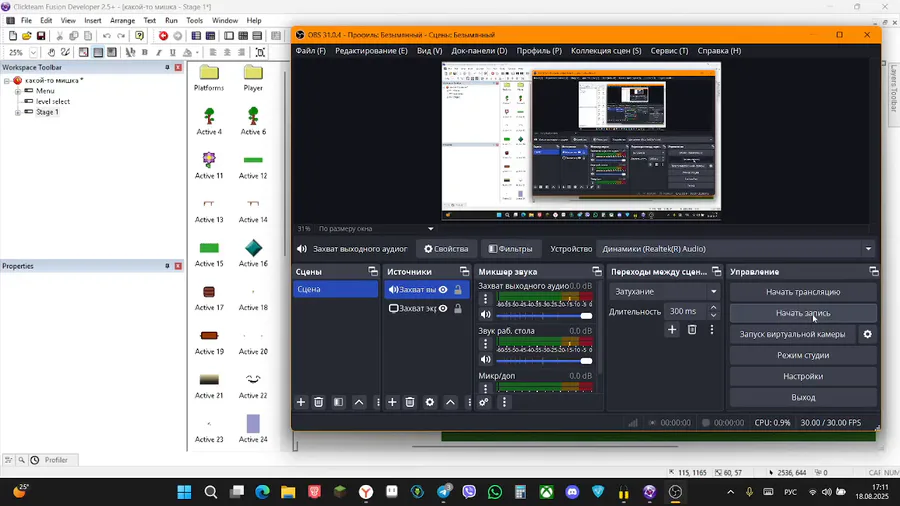The image size is (900, 506).
Task: Toggle lock for Захват экр source
Action: 458,309
